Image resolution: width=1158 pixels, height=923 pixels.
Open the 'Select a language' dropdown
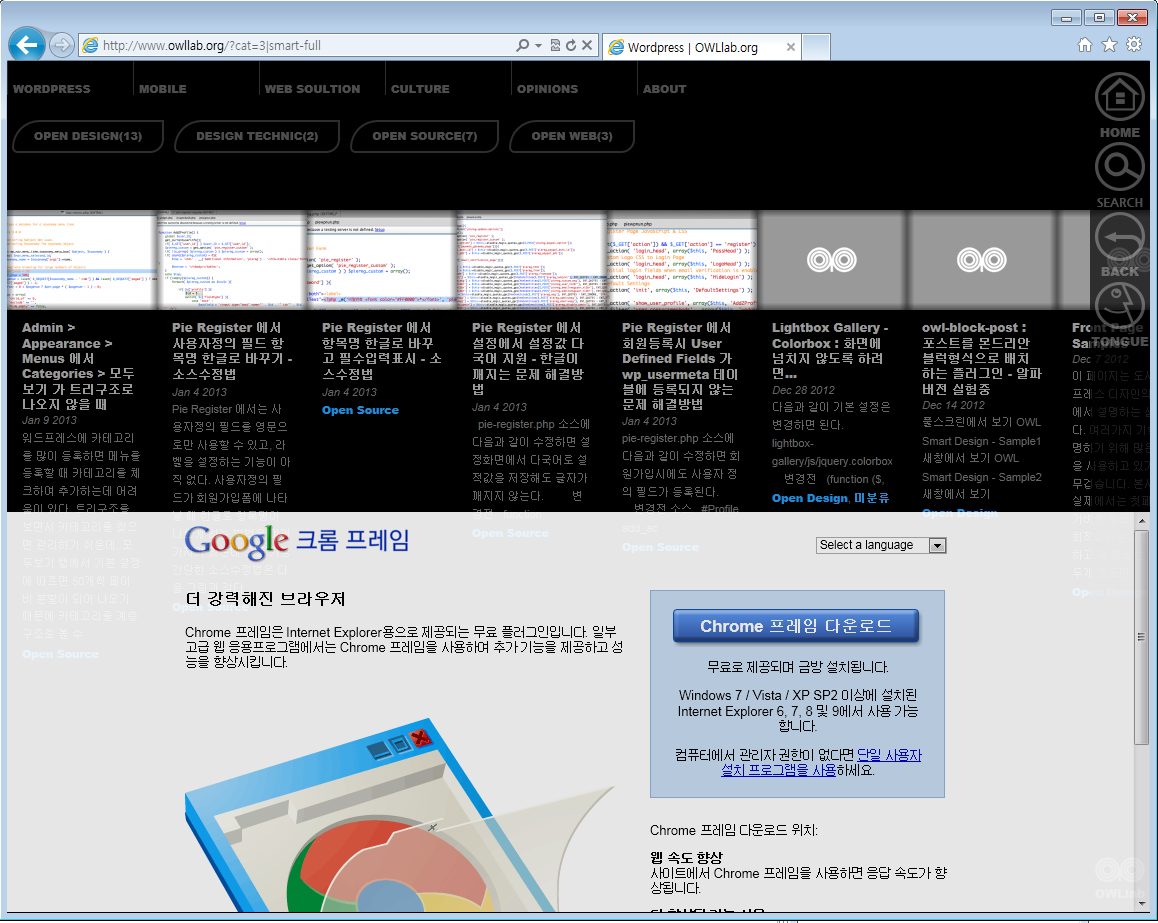coord(881,545)
